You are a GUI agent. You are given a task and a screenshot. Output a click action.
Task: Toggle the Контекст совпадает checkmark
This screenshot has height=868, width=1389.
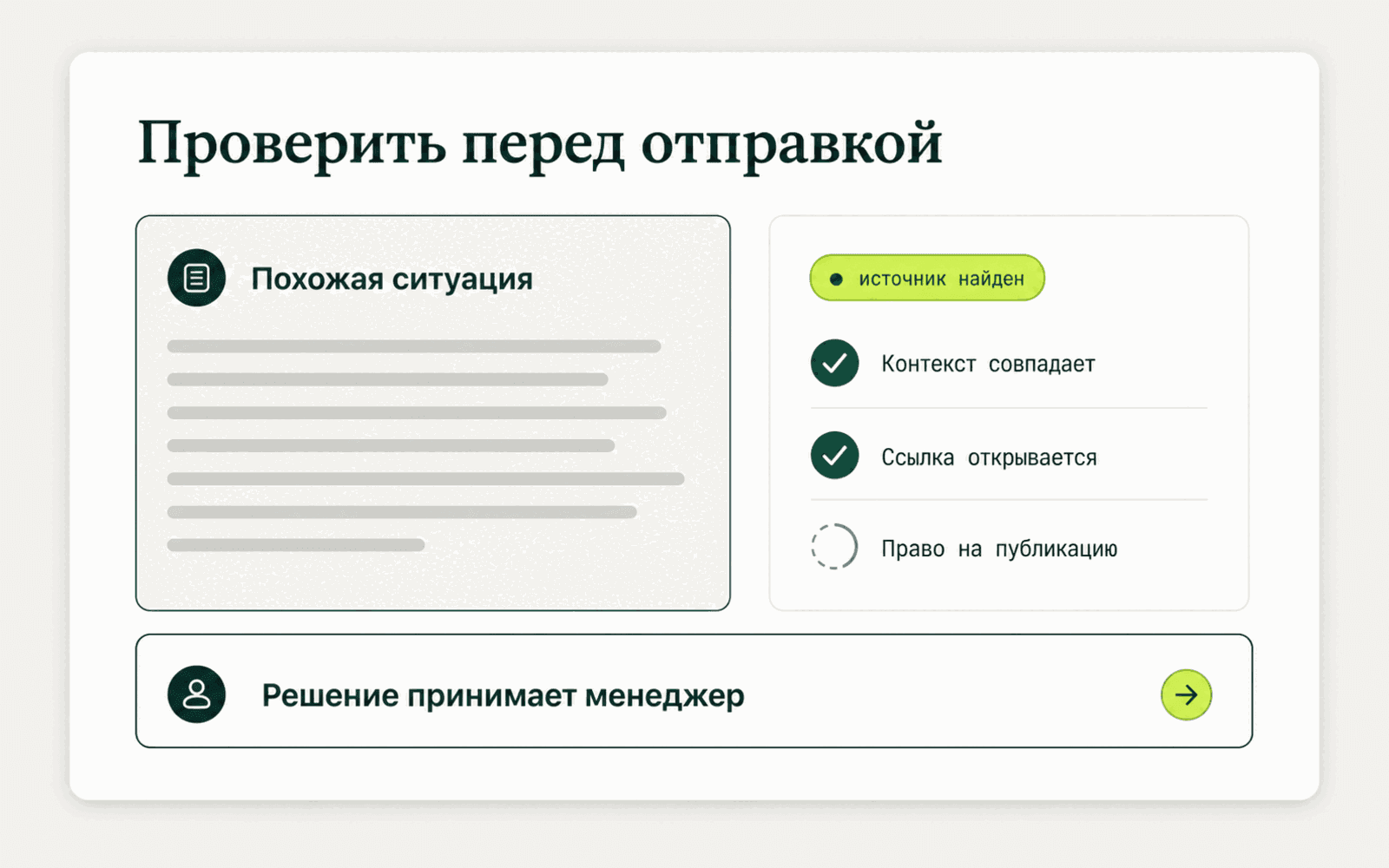pyautogui.click(x=834, y=363)
